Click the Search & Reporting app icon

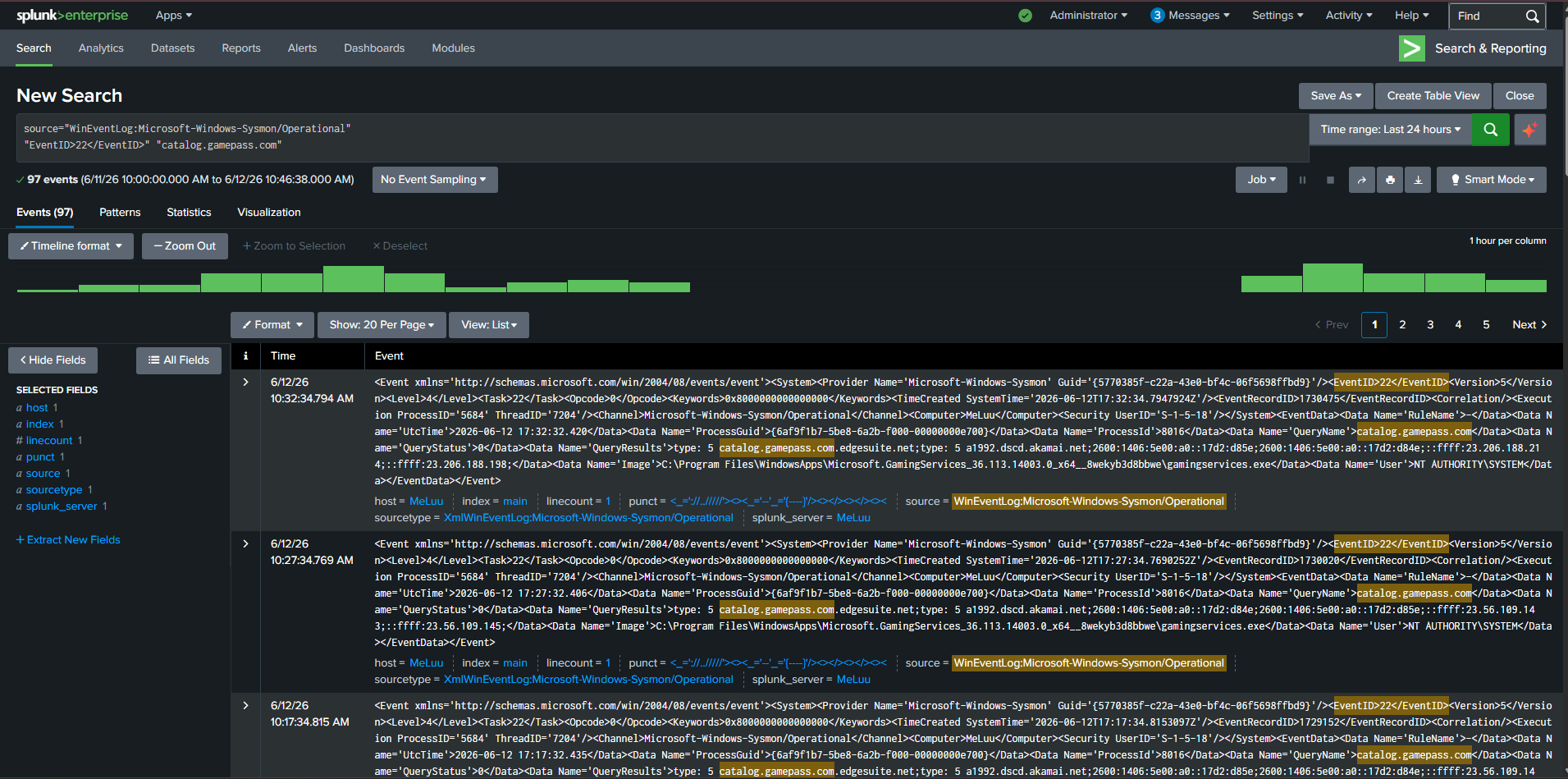point(1411,48)
